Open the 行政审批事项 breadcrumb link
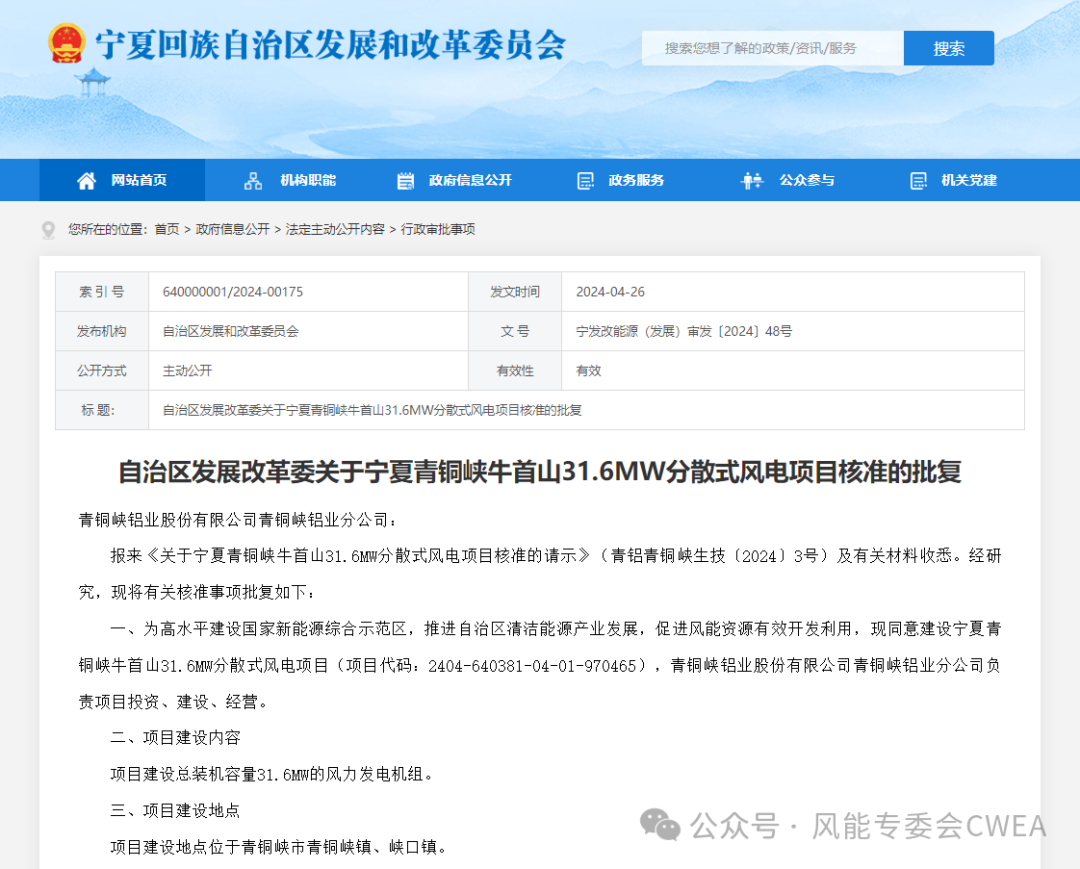This screenshot has height=869, width=1080. tap(441, 229)
